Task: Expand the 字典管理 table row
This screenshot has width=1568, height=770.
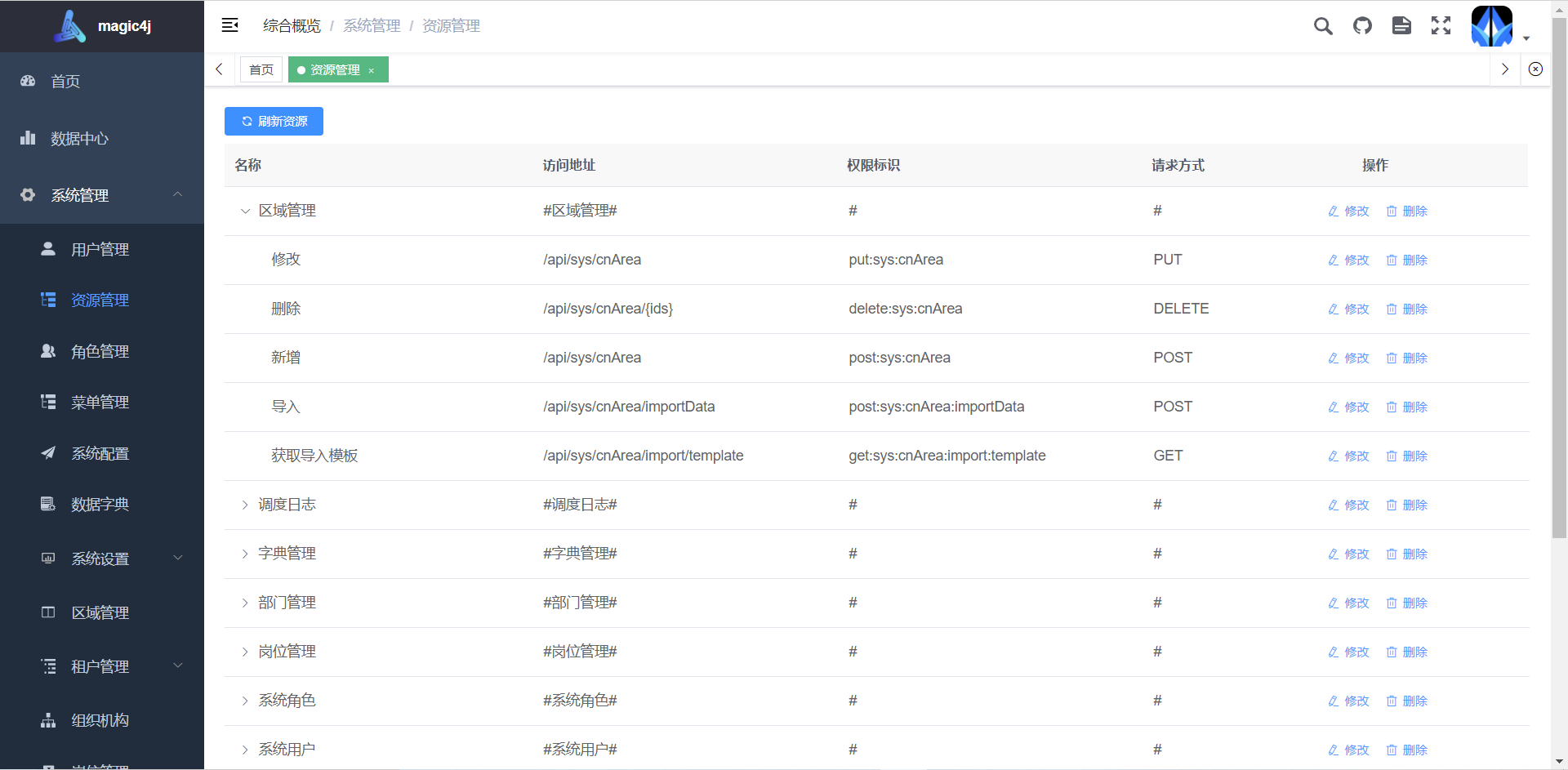Action: tap(245, 554)
